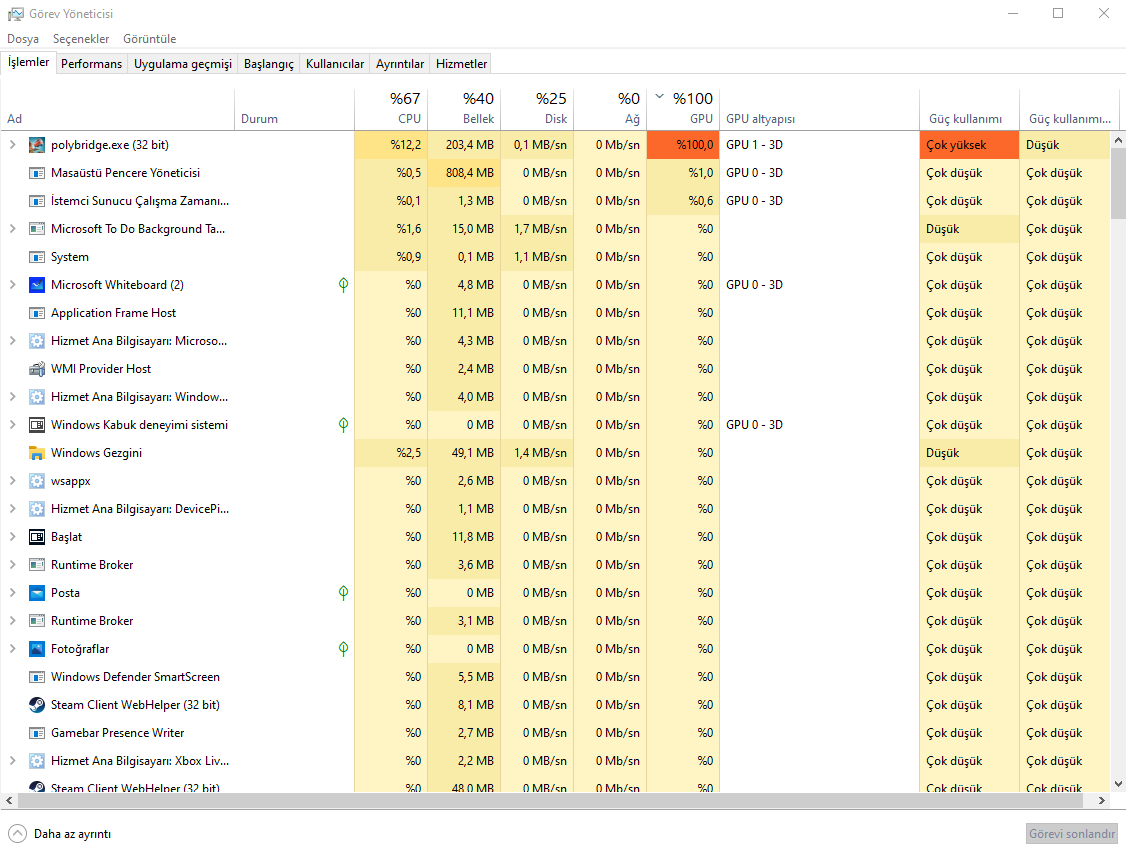The width and height of the screenshot is (1126, 854).
Task: Click the Hizmet Ana Bilgisayarı: Xbox Live icon
Action: tap(37, 761)
